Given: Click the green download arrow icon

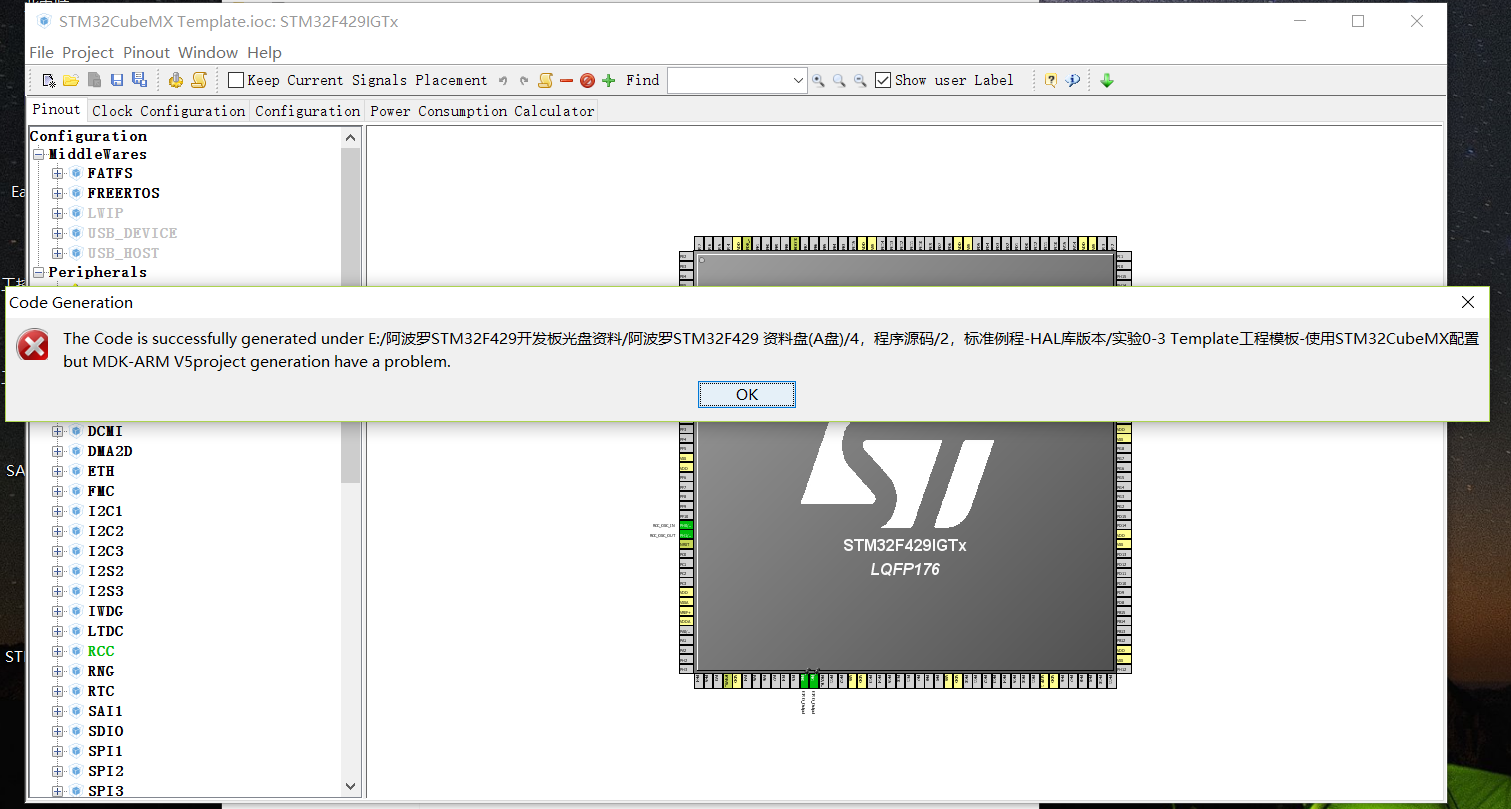Looking at the screenshot, I should (1107, 80).
